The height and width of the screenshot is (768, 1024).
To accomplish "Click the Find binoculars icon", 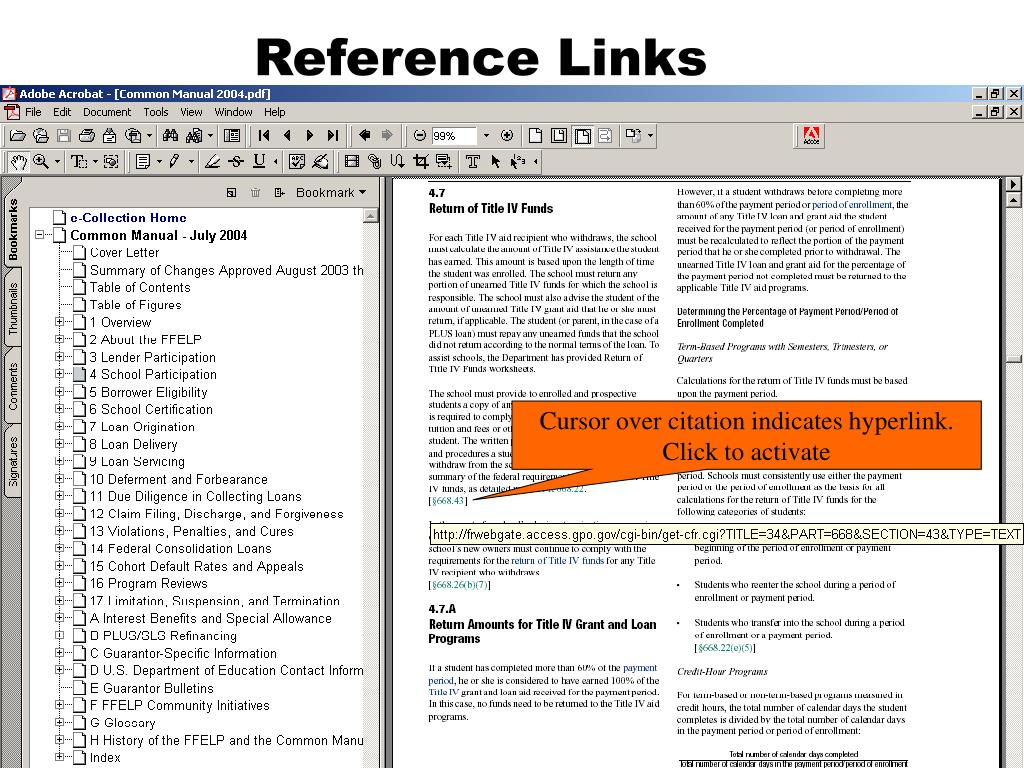I will (x=170, y=136).
